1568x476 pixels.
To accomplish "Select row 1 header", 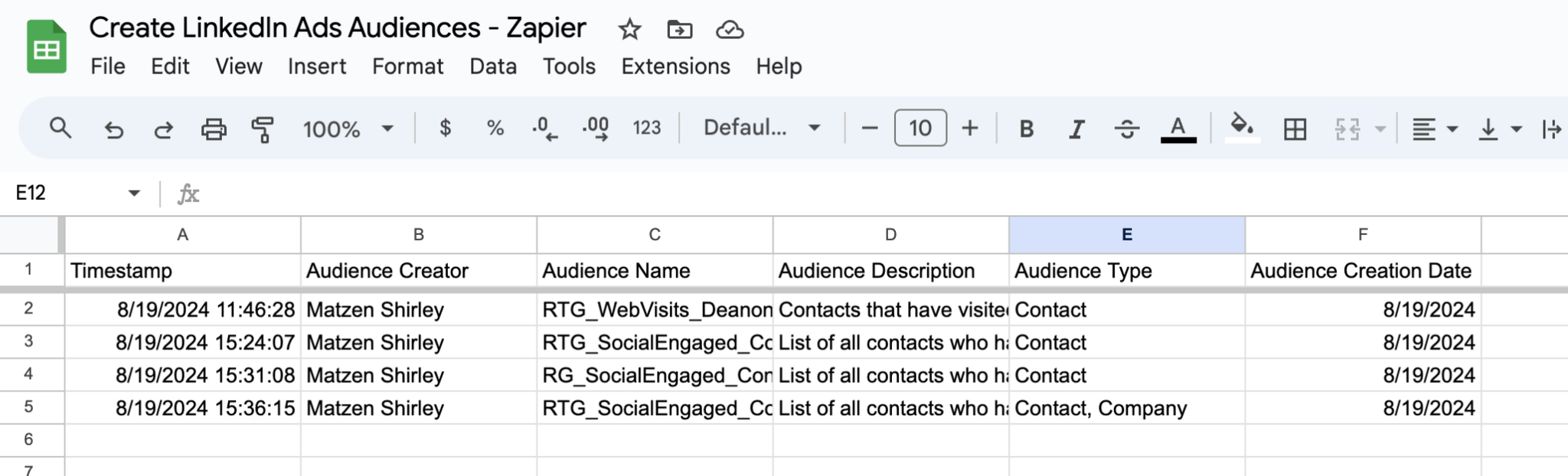I will coord(29,270).
